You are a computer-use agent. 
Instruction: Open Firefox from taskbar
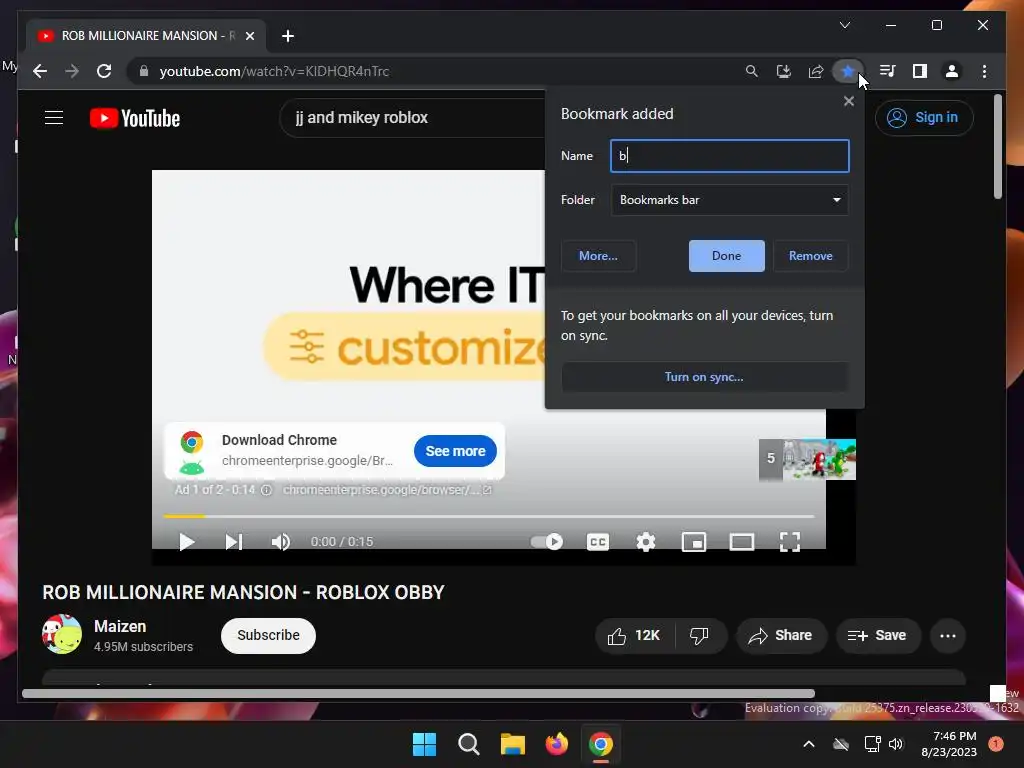pyautogui.click(x=556, y=744)
